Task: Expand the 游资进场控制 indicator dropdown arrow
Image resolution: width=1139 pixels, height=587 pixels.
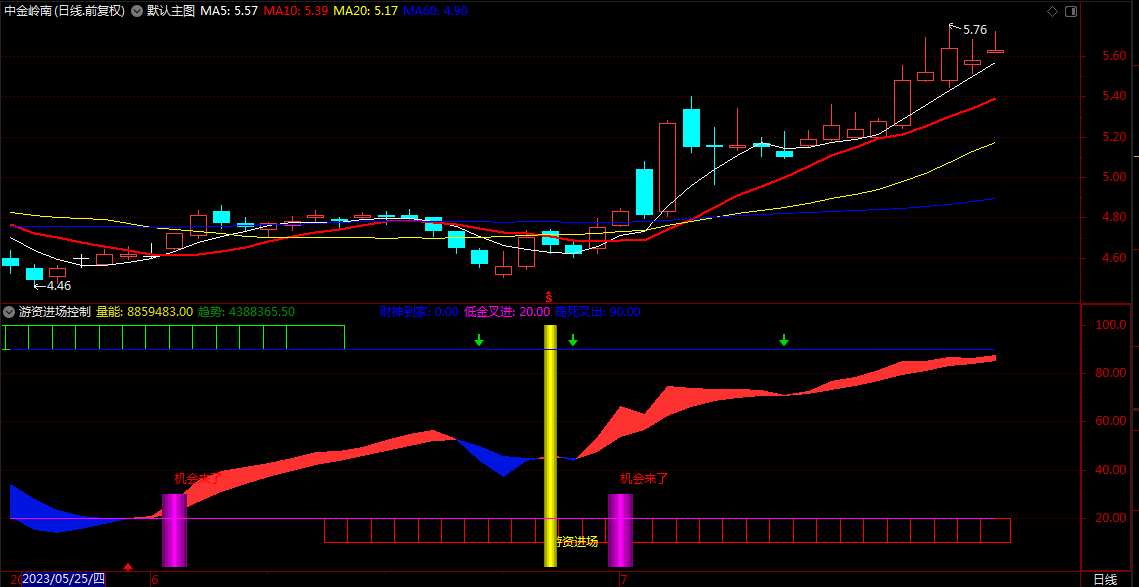Action: [x=9, y=312]
